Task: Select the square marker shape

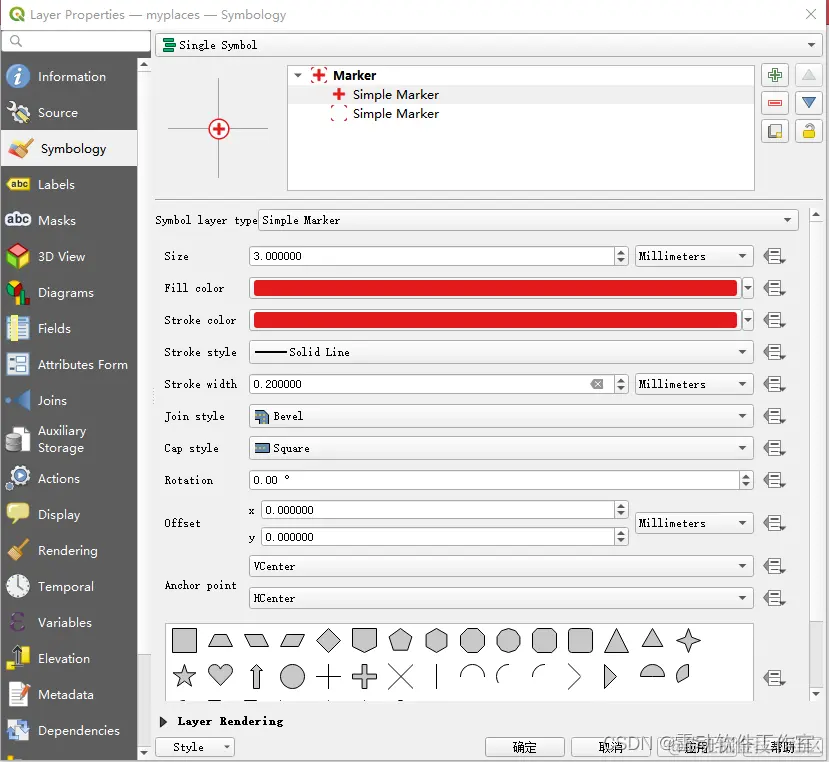Action: coord(185,640)
